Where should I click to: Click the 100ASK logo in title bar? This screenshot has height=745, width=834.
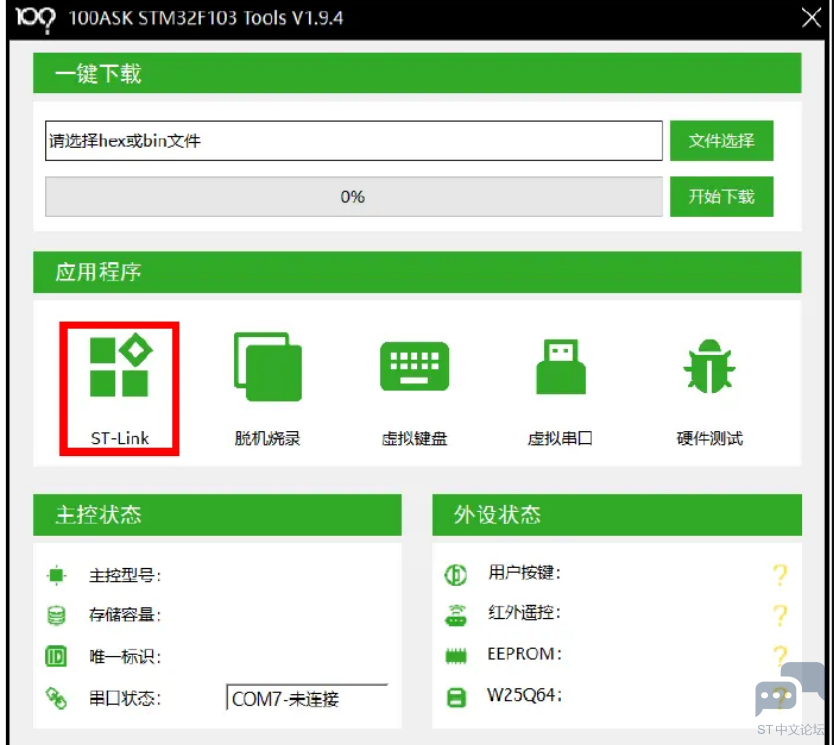coord(35,19)
